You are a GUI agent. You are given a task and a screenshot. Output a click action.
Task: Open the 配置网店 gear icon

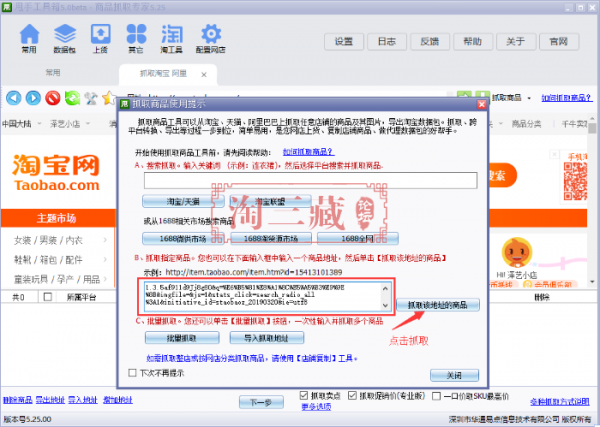tap(210, 38)
